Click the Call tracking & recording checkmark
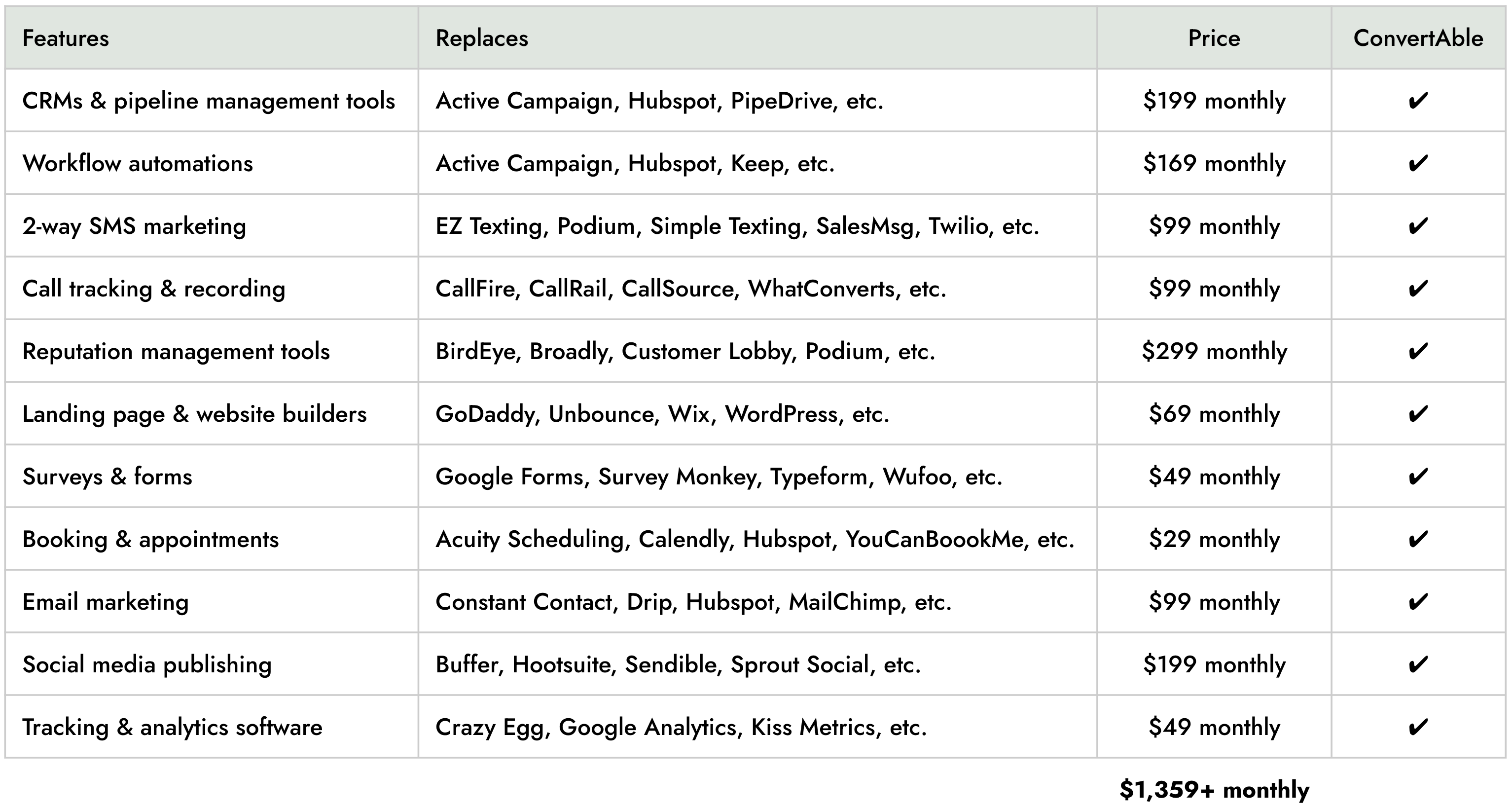Screen dimensions: 1512x808 [x=1418, y=289]
